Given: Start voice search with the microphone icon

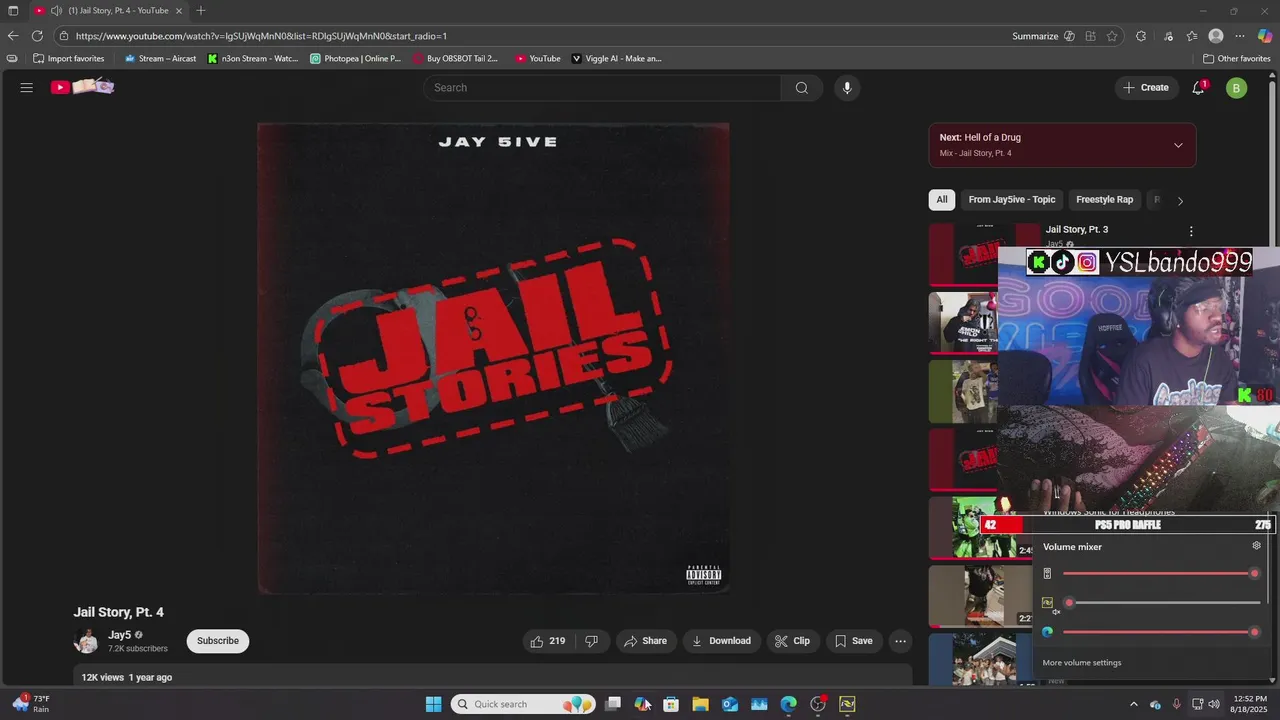Looking at the screenshot, I should click(847, 88).
